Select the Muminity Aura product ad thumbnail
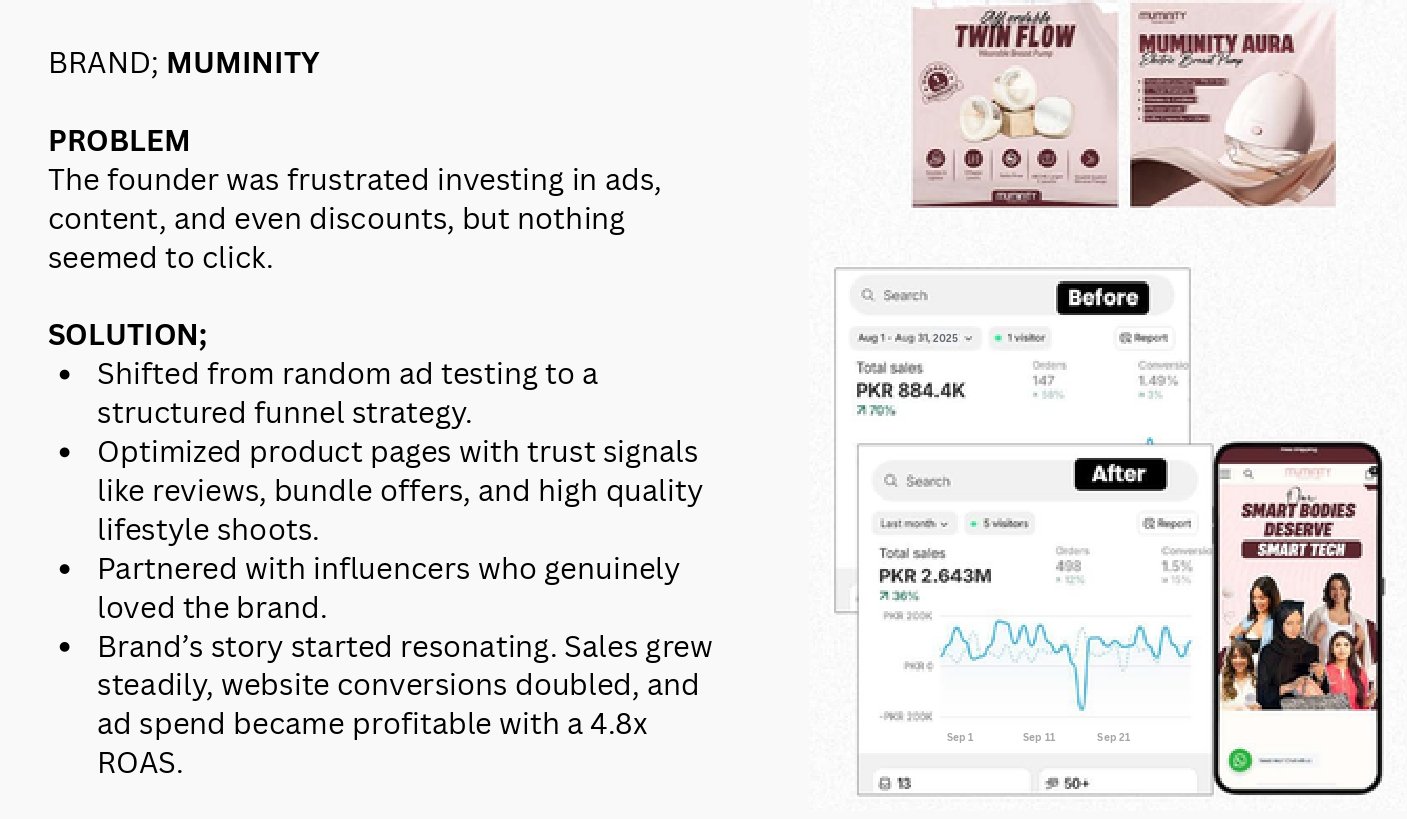Screen dimensions: 1407x819 click(x=1232, y=105)
